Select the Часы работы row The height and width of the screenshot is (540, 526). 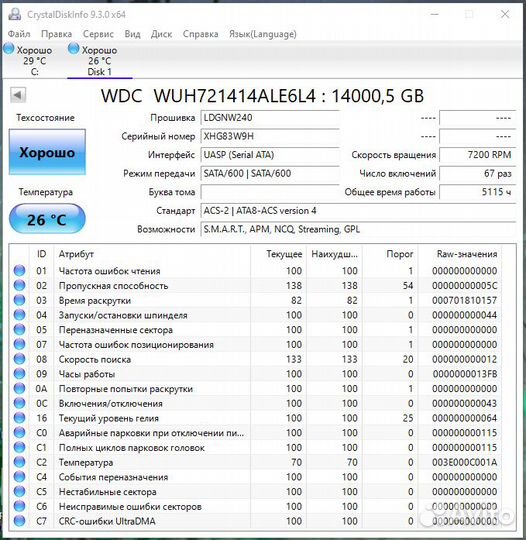(x=255, y=374)
